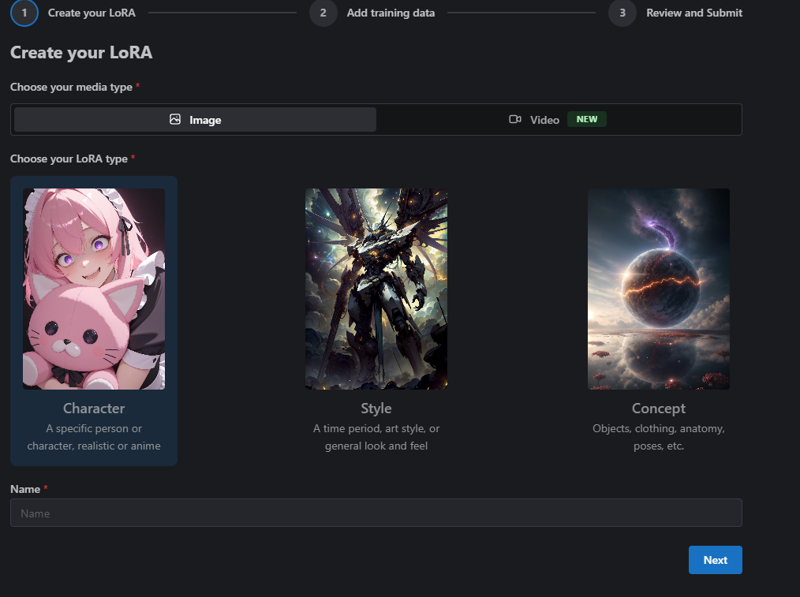
Task: Choose the Concept LoRA type
Action: tap(658, 321)
